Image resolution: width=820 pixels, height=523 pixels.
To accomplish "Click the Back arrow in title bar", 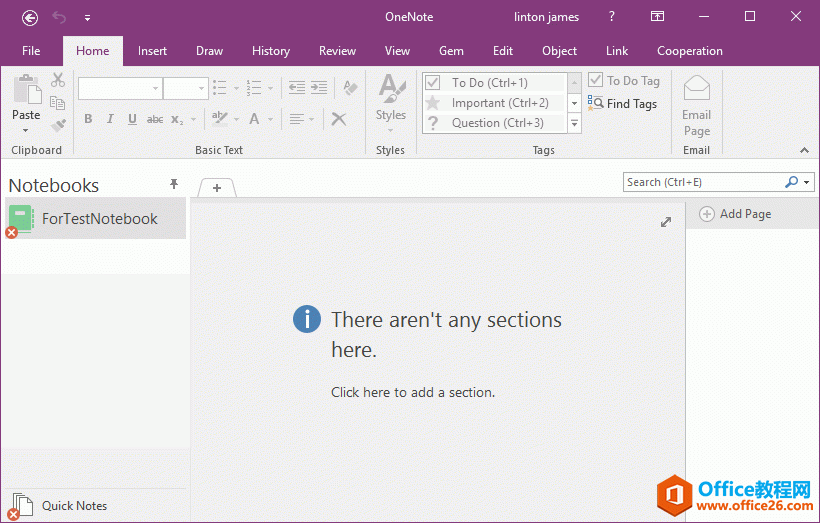I will (30, 18).
